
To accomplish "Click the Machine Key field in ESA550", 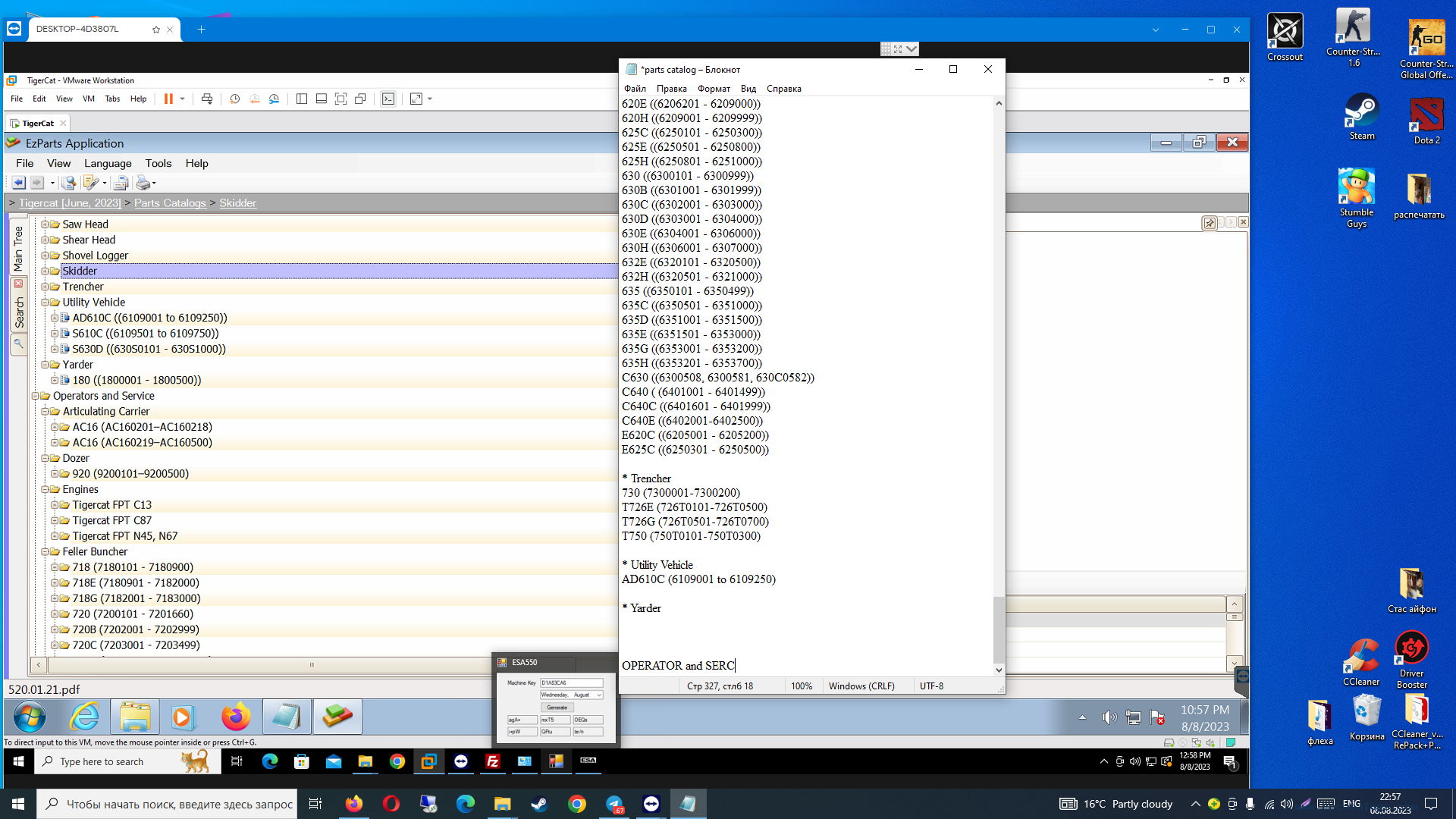I will tap(572, 683).
